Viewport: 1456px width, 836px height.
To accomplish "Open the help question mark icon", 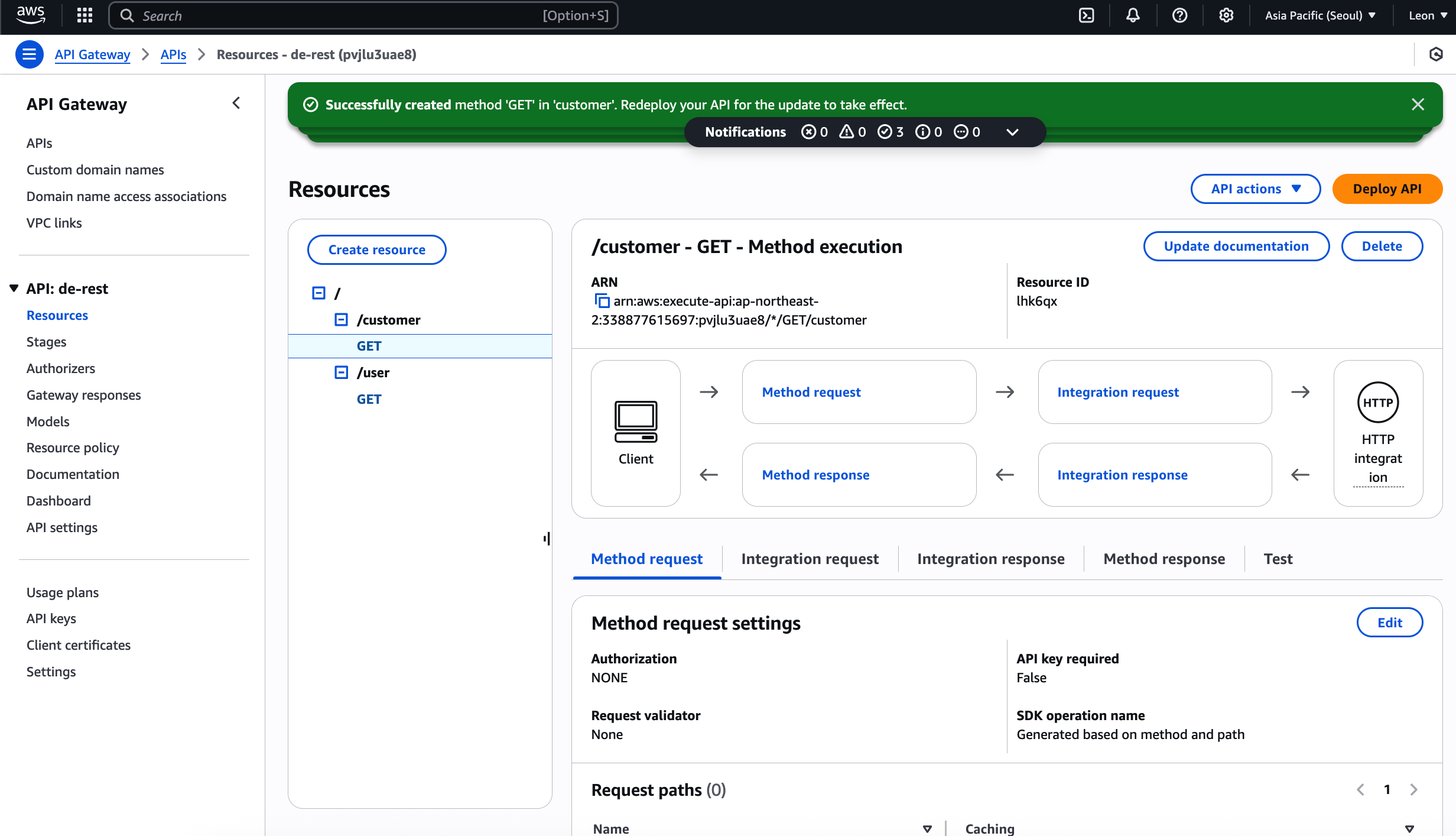I will tap(1179, 15).
